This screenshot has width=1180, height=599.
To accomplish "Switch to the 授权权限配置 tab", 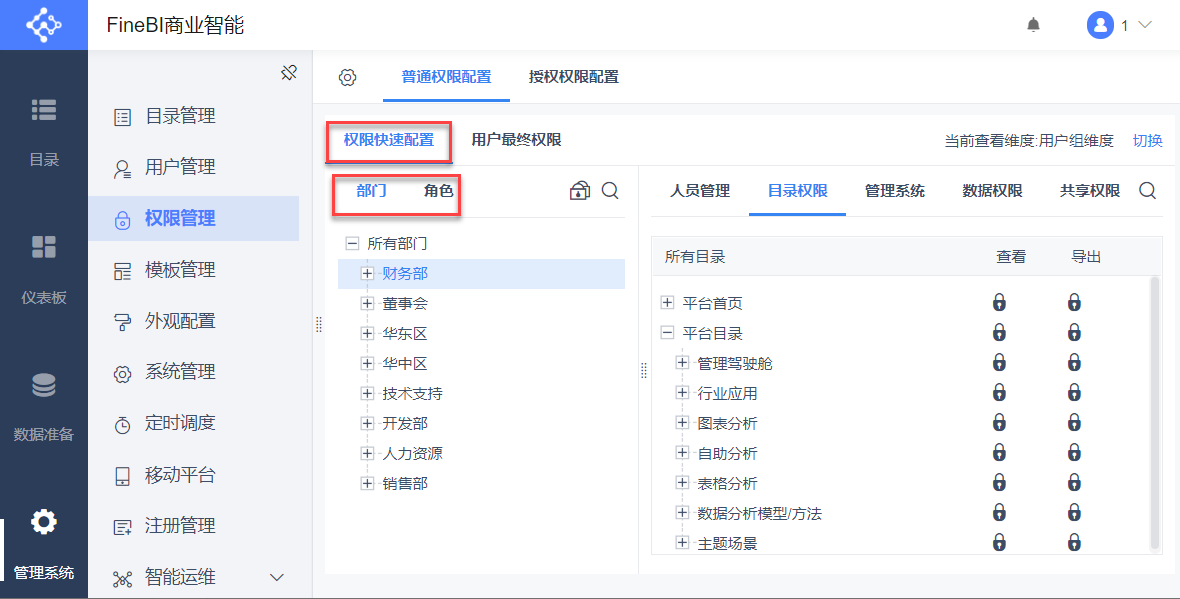I will 573,77.
